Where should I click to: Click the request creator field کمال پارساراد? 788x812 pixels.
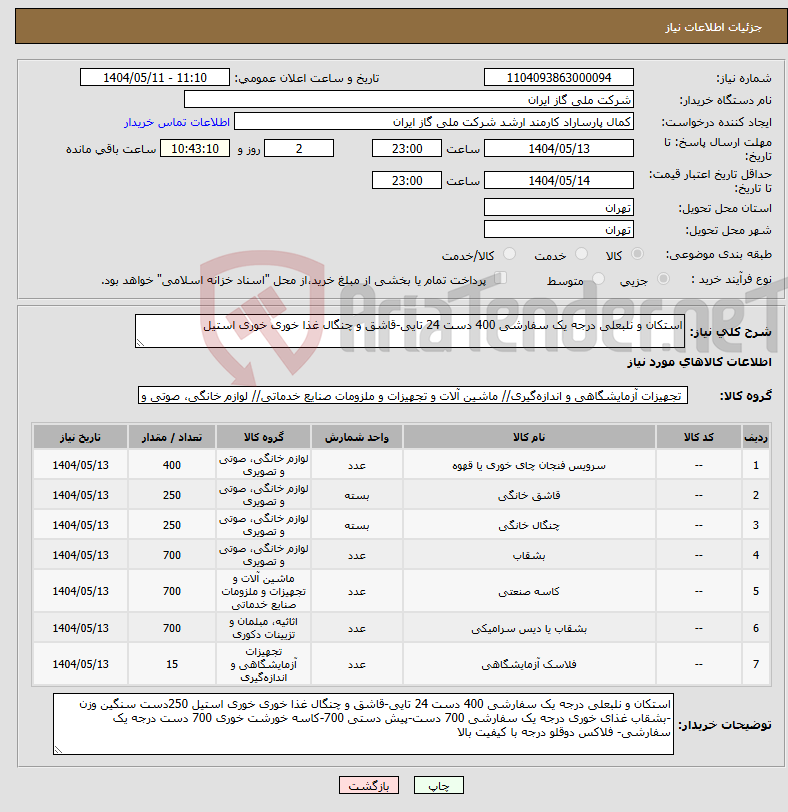(434, 122)
